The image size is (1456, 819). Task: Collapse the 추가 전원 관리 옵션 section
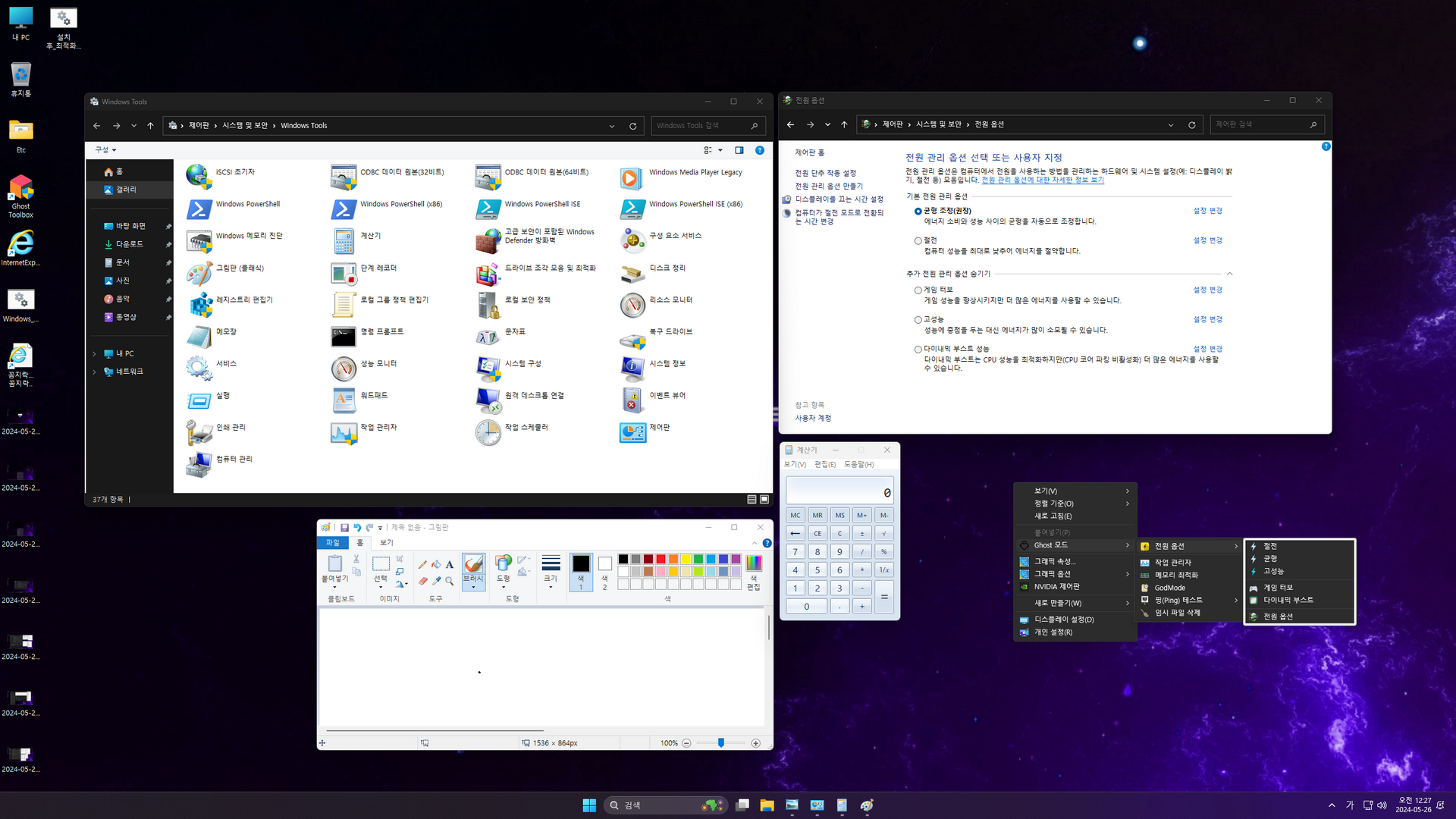(x=1229, y=274)
